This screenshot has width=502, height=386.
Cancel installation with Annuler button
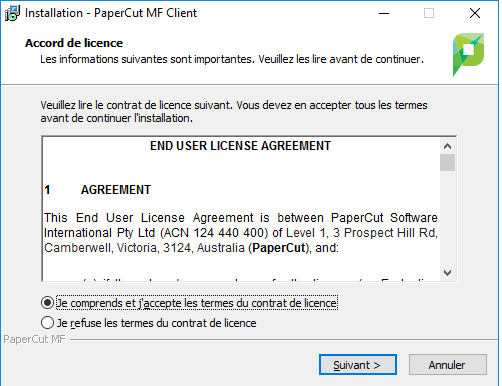[448, 365]
